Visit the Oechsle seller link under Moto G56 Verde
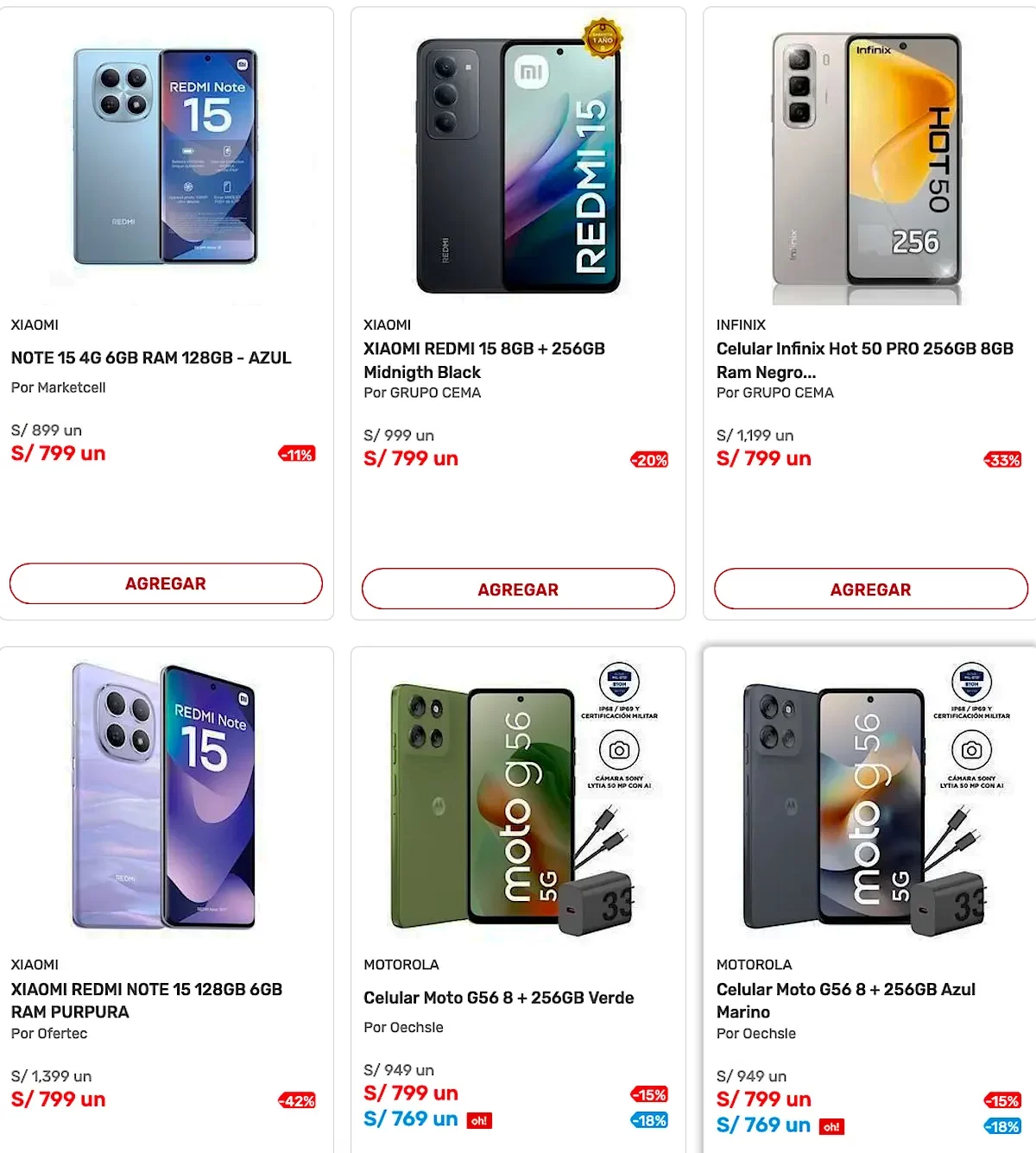 404,1027
